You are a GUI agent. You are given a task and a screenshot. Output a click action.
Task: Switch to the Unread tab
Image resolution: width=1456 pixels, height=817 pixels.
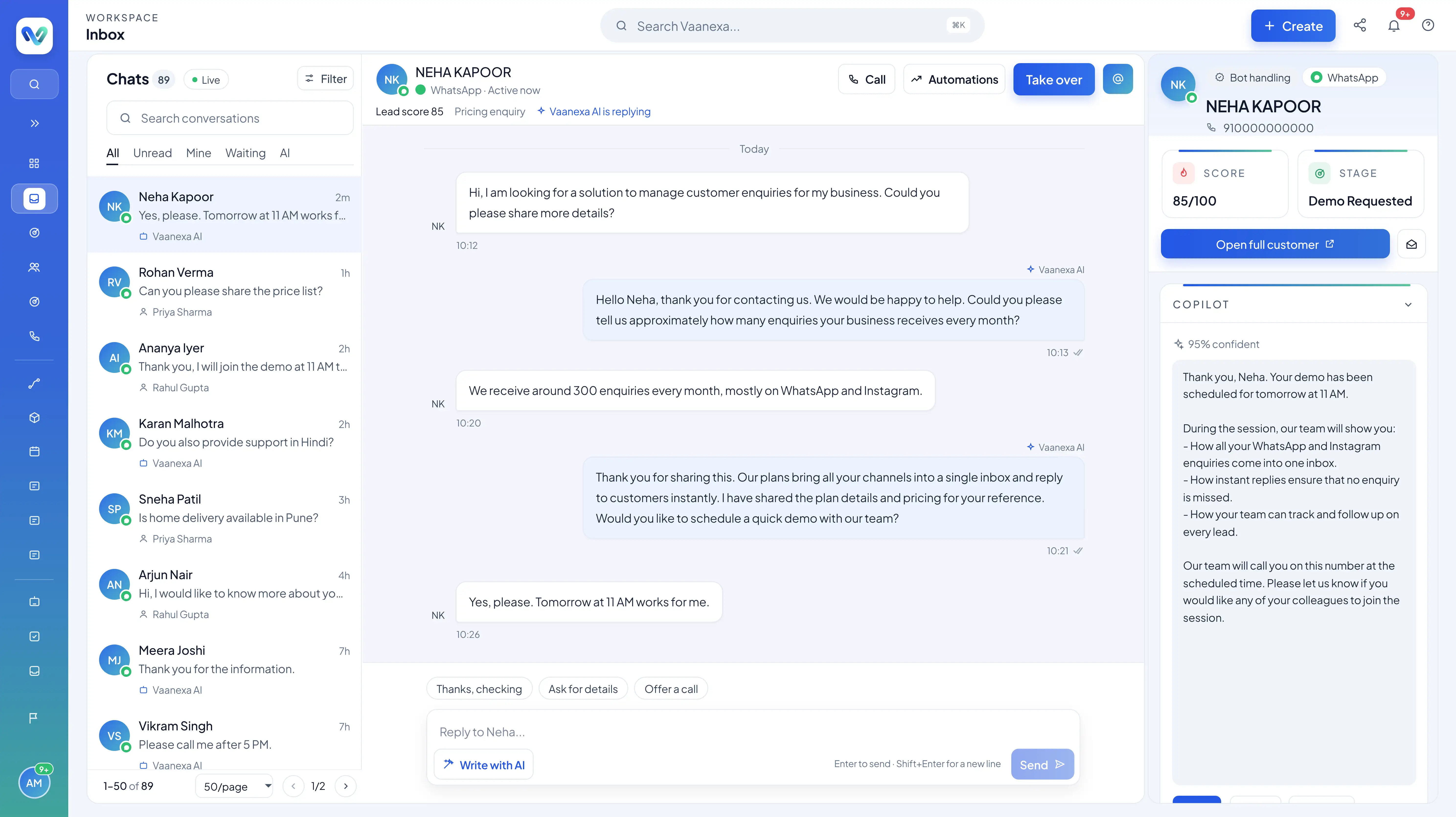tap(153, 153)
